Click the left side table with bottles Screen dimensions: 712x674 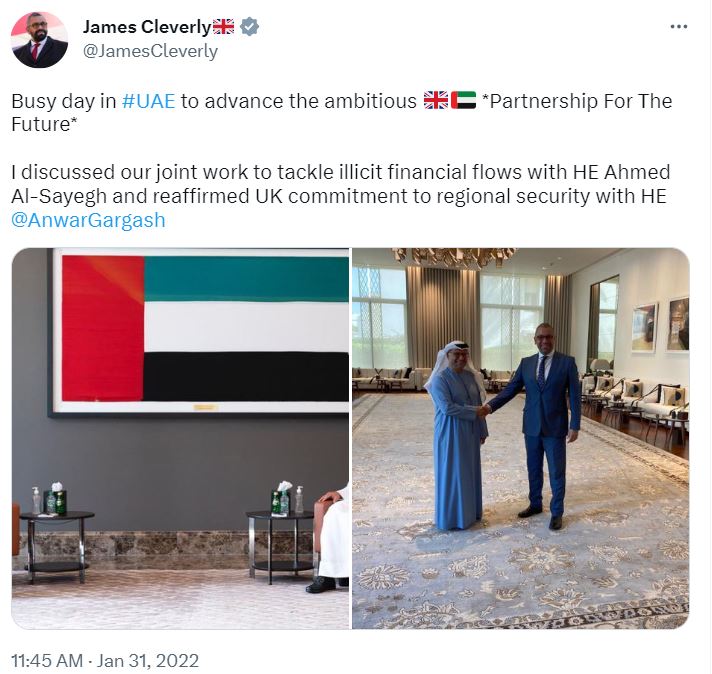57,546
